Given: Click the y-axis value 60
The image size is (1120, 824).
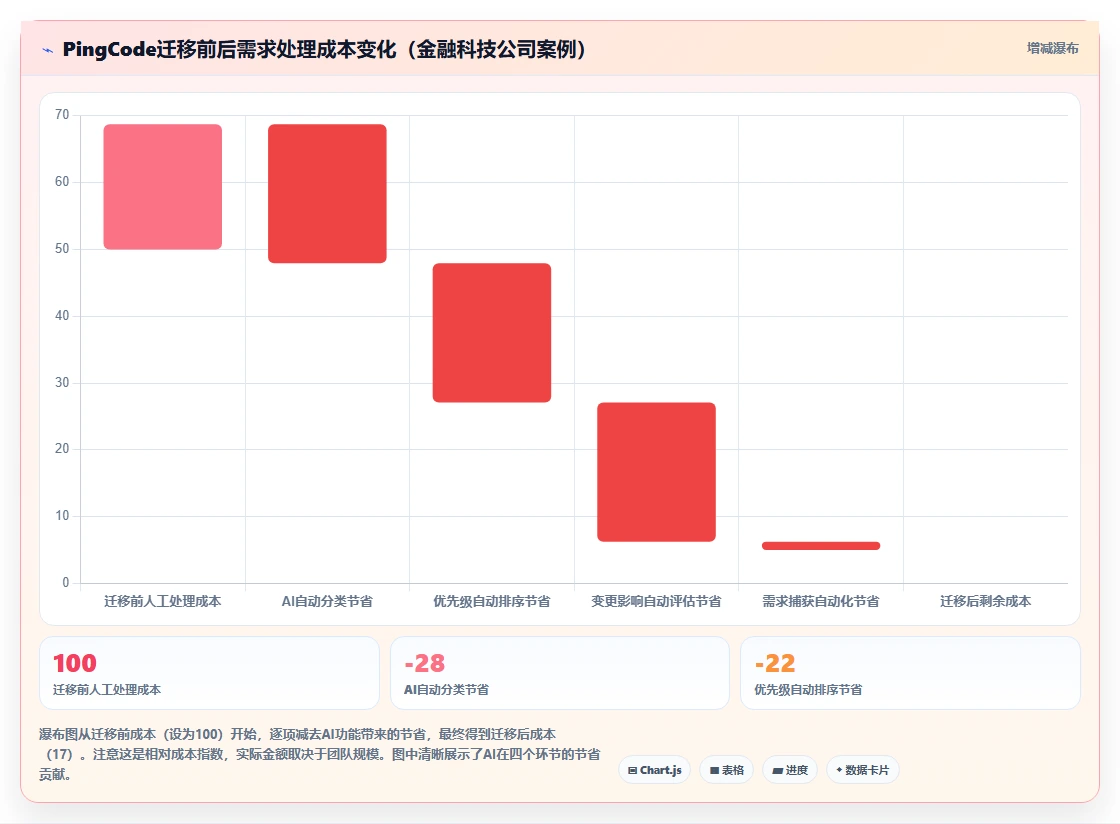Looking at the screenshot, I should [62, 182].
